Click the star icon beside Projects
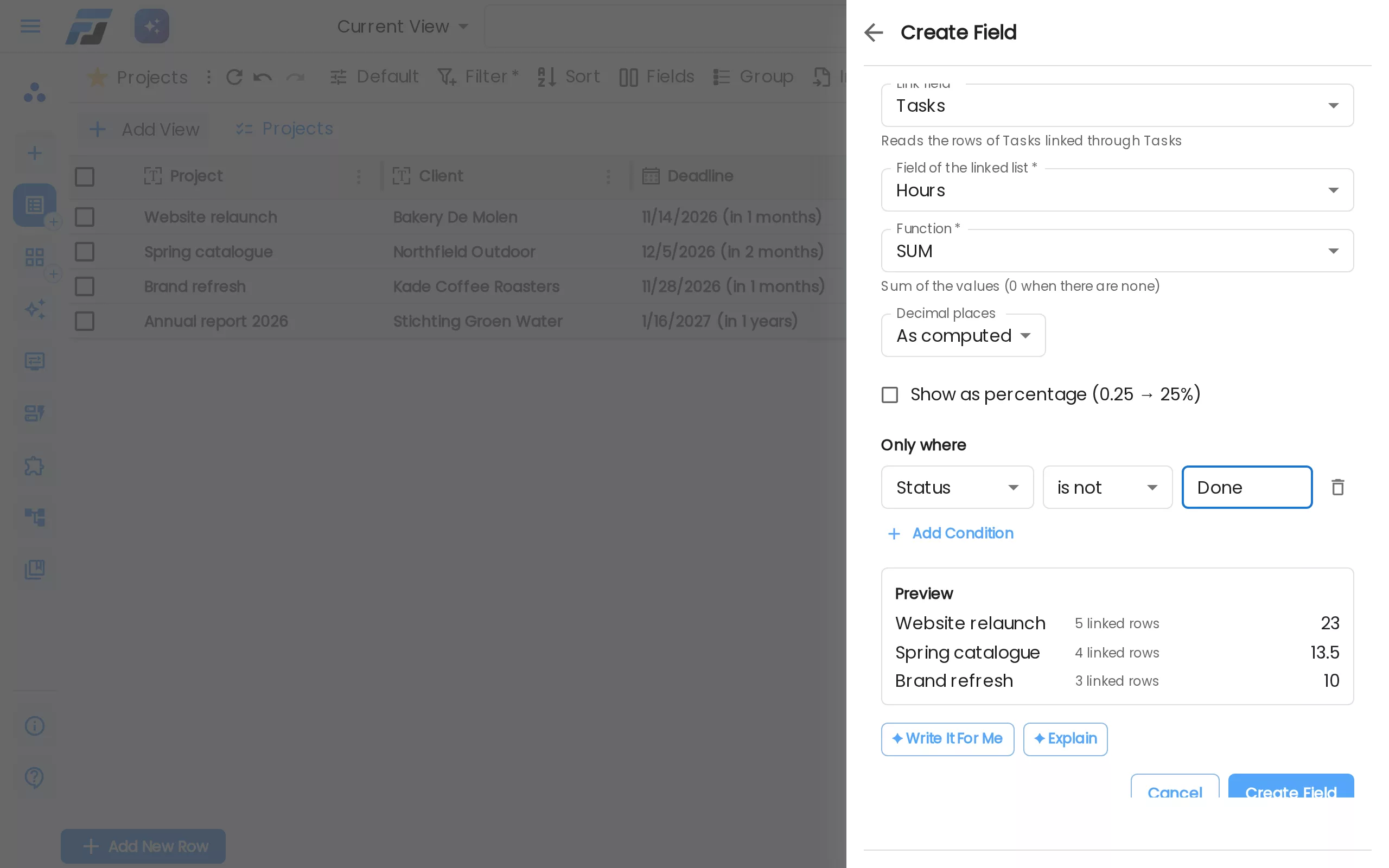Screen dimensions: 1389x868 coord(97,77)
